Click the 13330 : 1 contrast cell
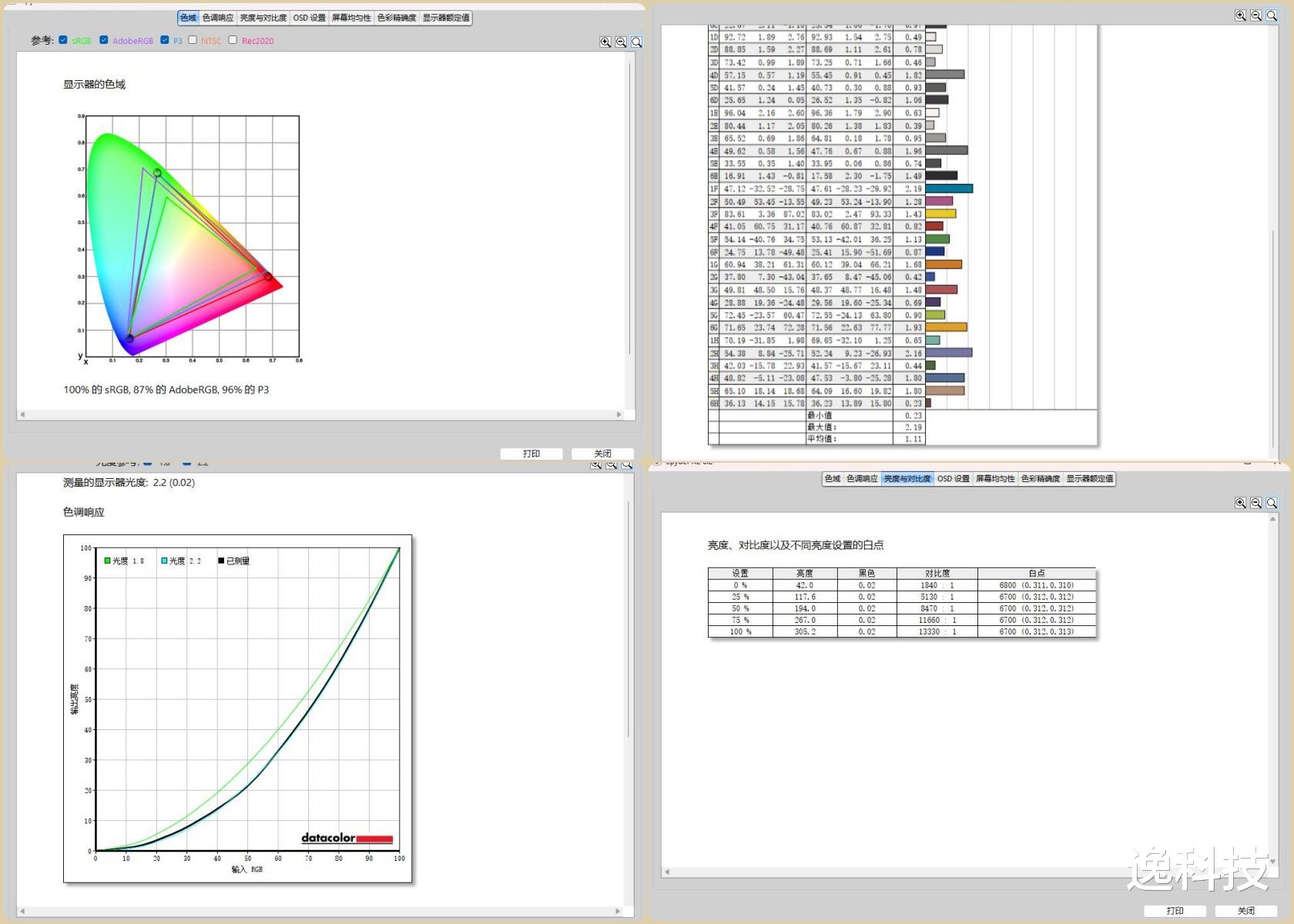Screen dimensions: 1294x924 [x=937, y=631]
